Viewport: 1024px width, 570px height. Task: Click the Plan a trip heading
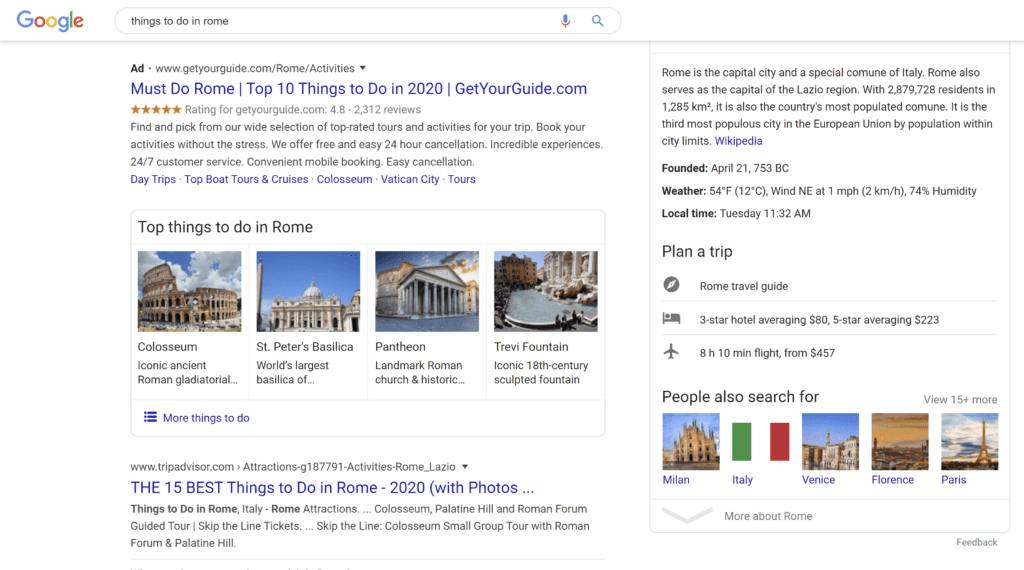697,251
